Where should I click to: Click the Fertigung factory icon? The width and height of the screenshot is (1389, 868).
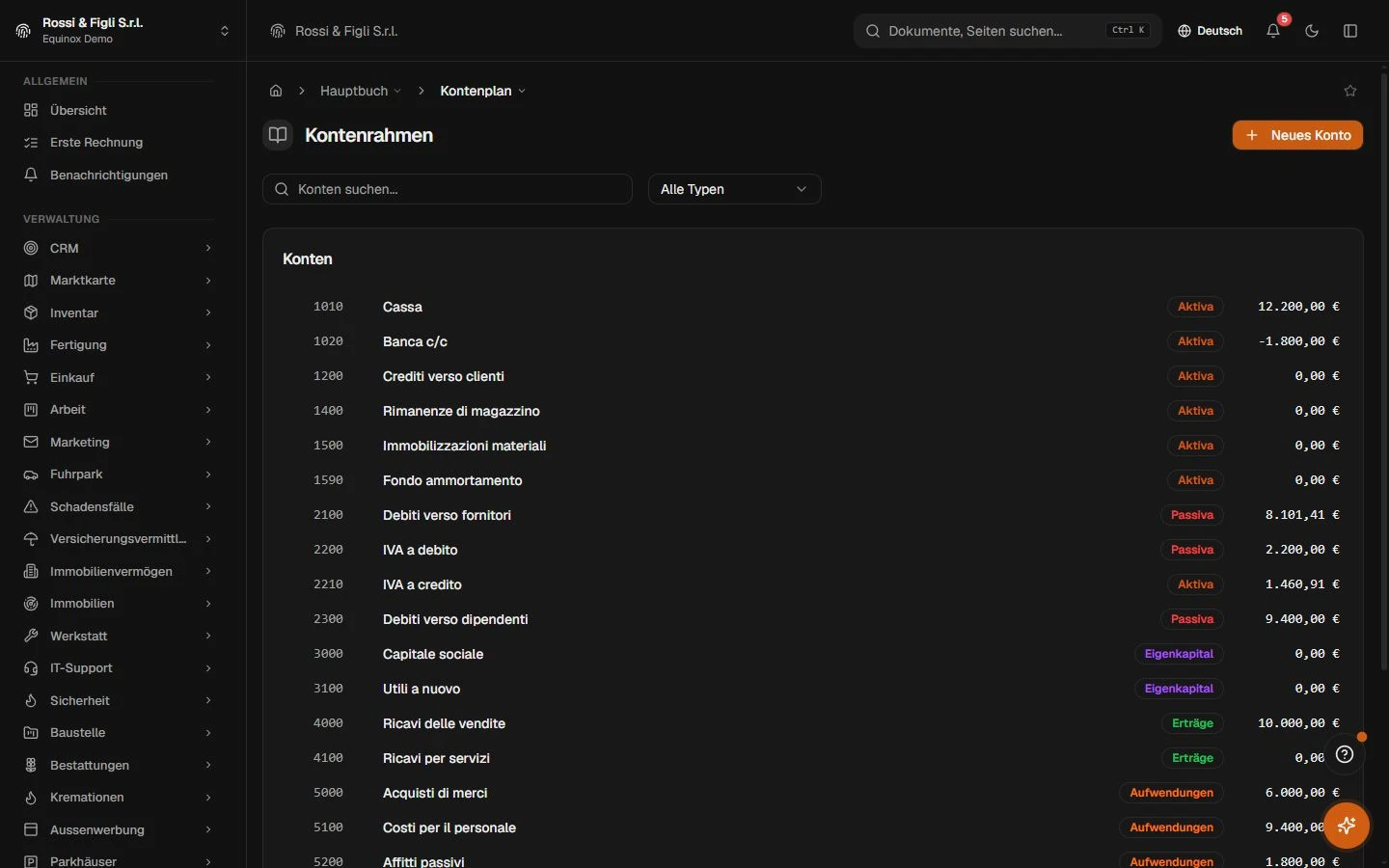[x=31, y=345]
